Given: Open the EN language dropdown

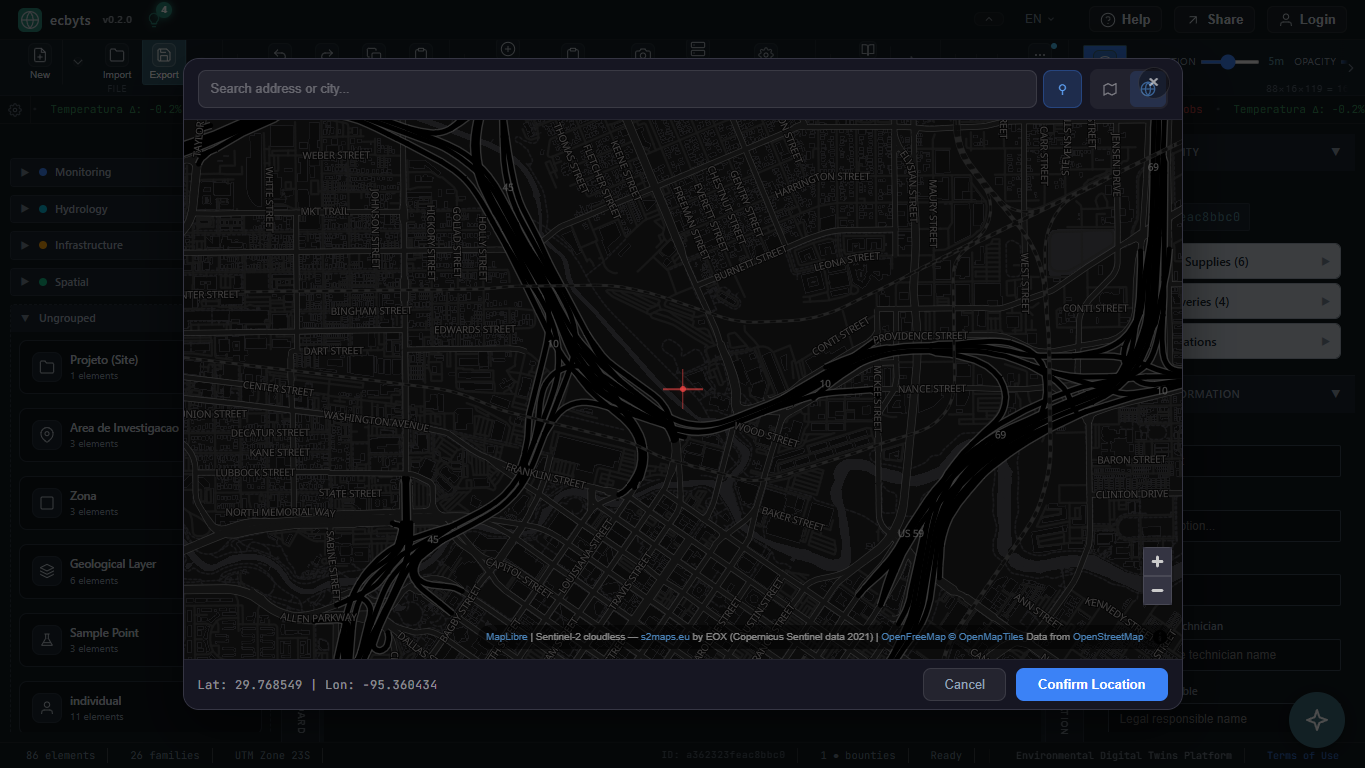Looking at the screenshot, I should [x=1040, y=19].
